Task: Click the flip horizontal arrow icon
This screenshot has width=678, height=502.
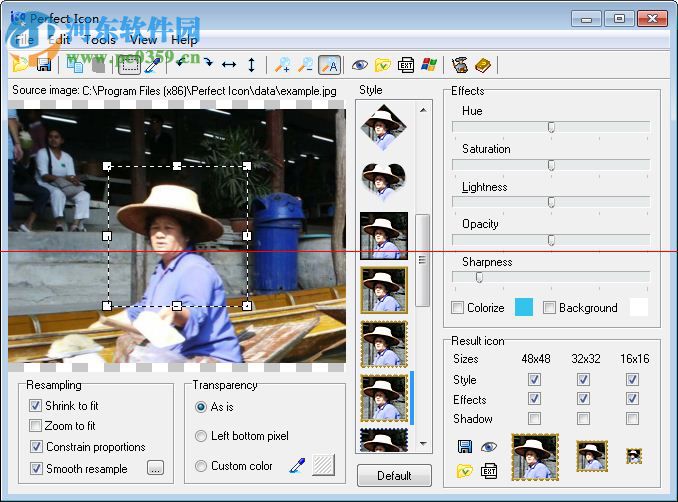Action: [229, 65]
